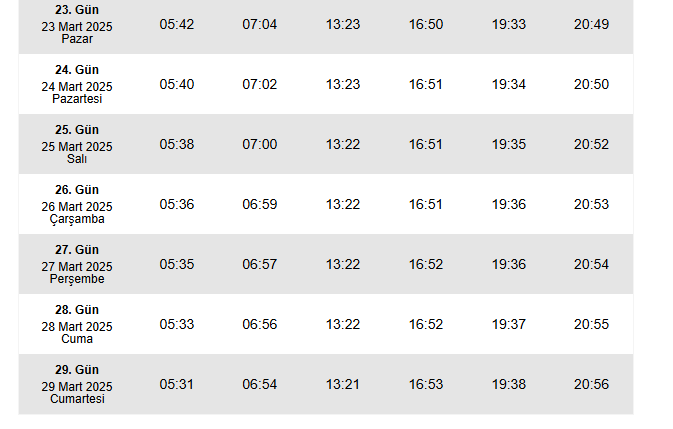
Task: Click the 06:59 time value
Action: click(260, 205)
